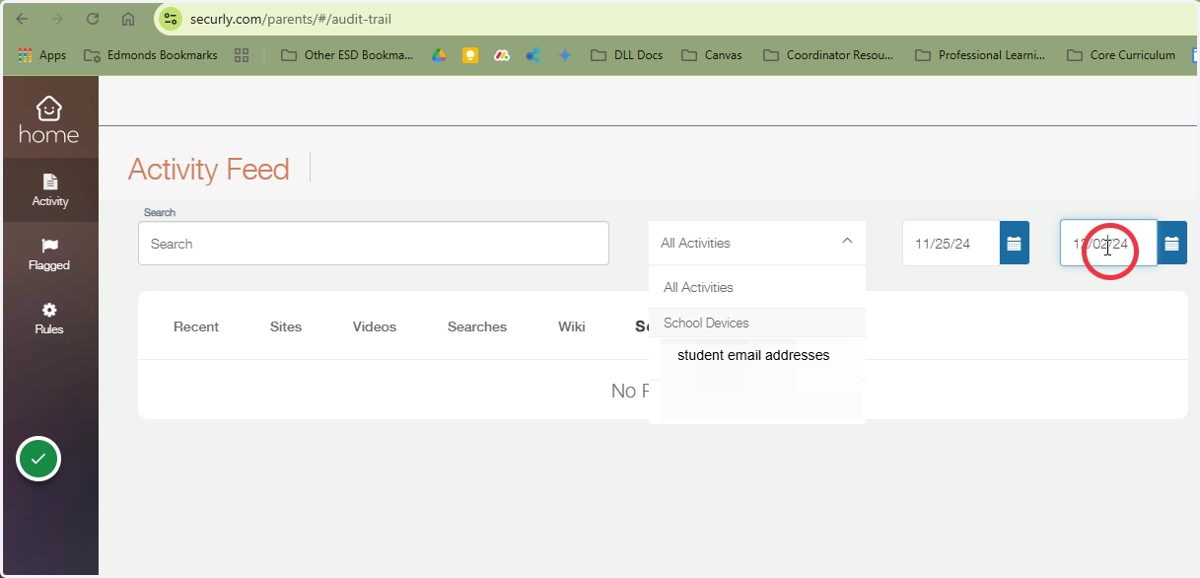Switch to the Videos tab

tap(375, 326)
